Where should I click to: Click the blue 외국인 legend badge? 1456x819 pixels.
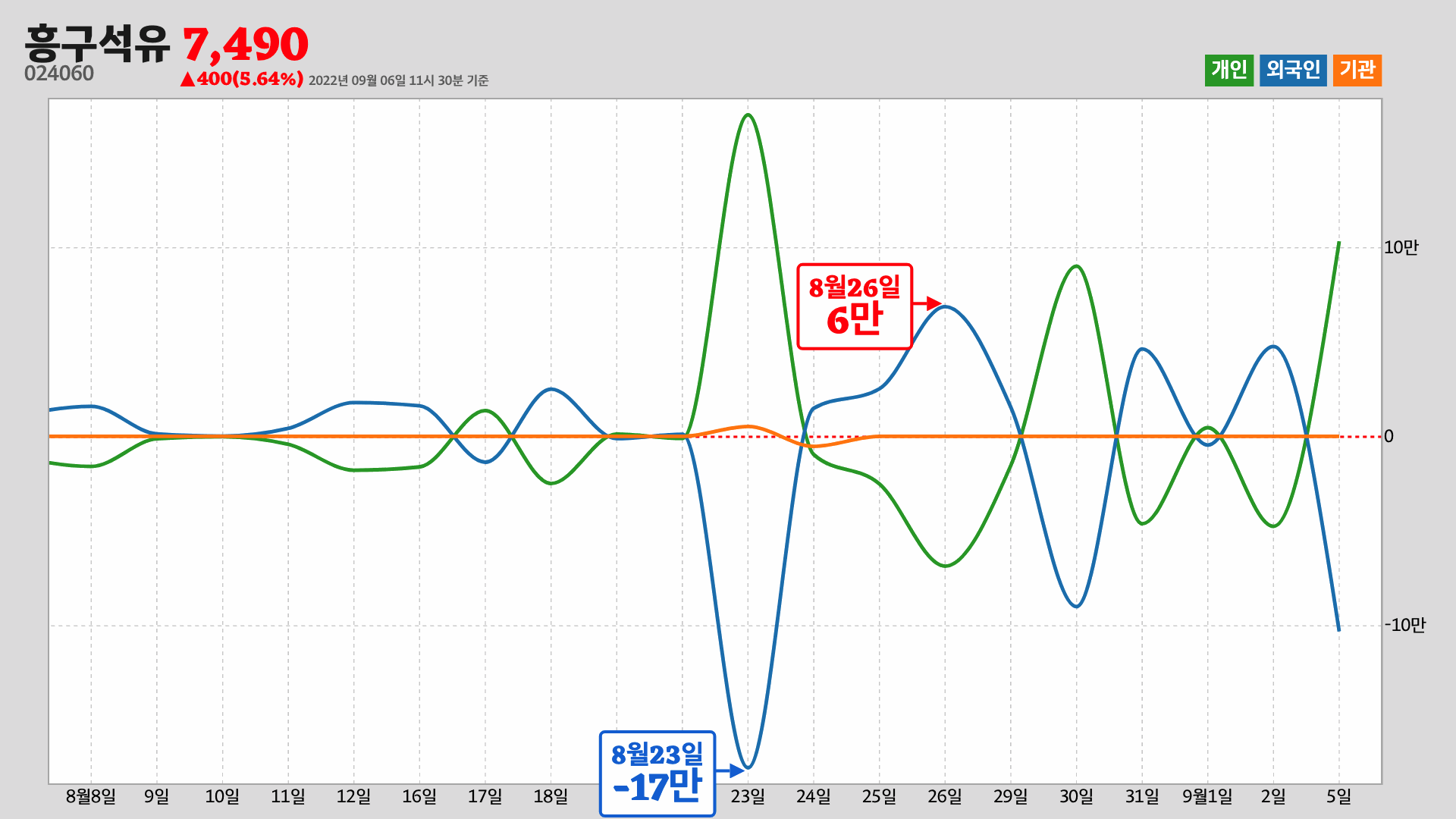[1293, 71]
